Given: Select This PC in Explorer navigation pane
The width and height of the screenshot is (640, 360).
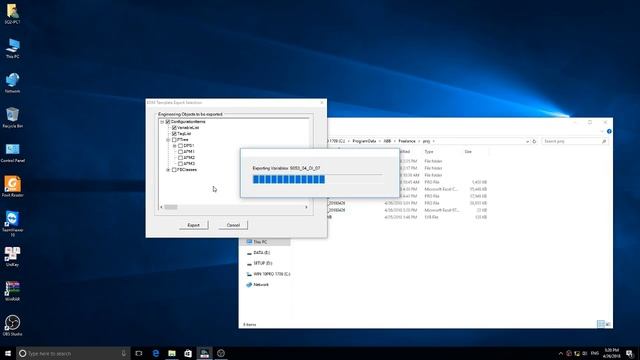Looking at the screenshot, I should tap(260, 242).
